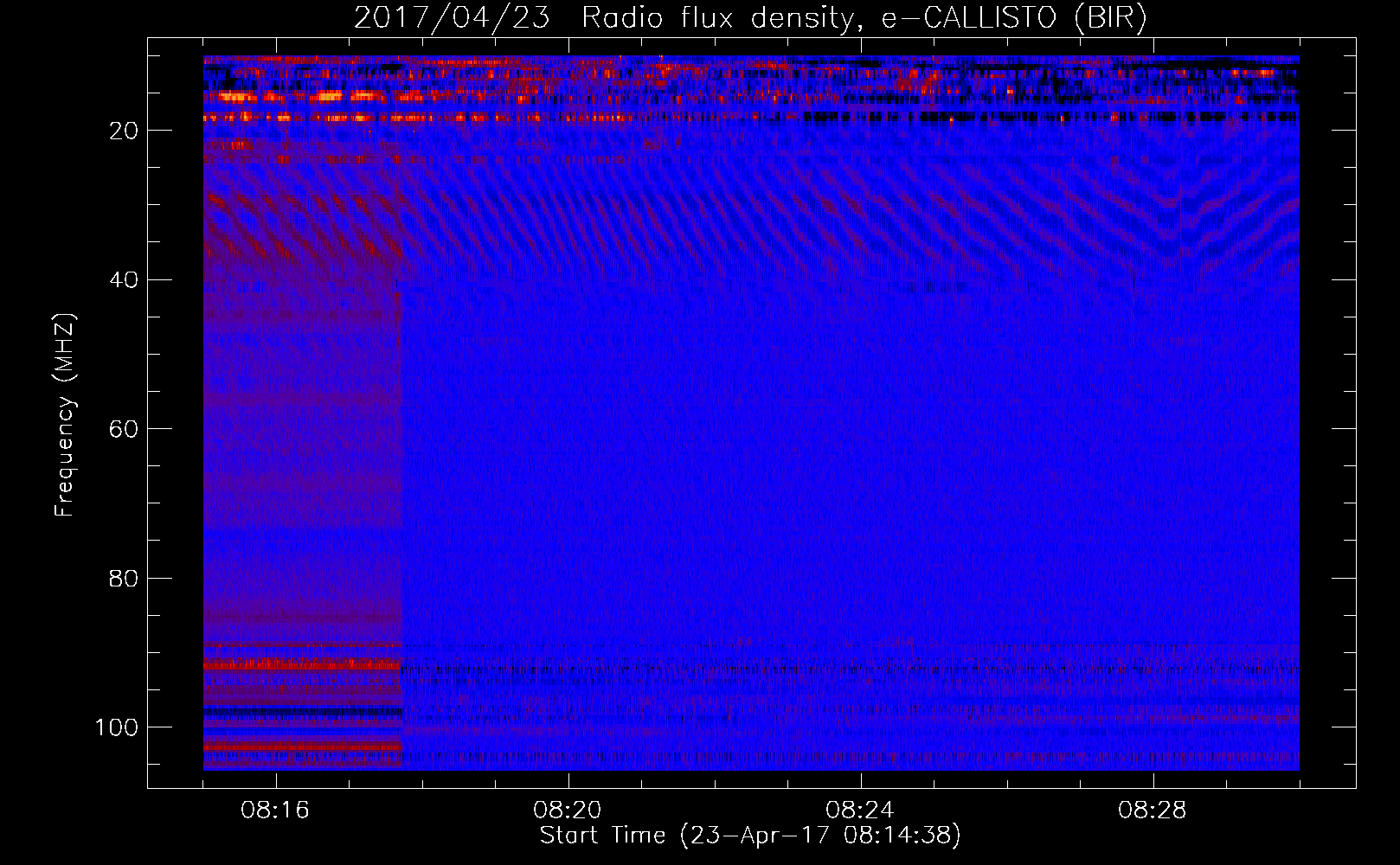The image size is (1400, 865).
Task: Click the 08:16 time tick label
Action: coord(275,811)
